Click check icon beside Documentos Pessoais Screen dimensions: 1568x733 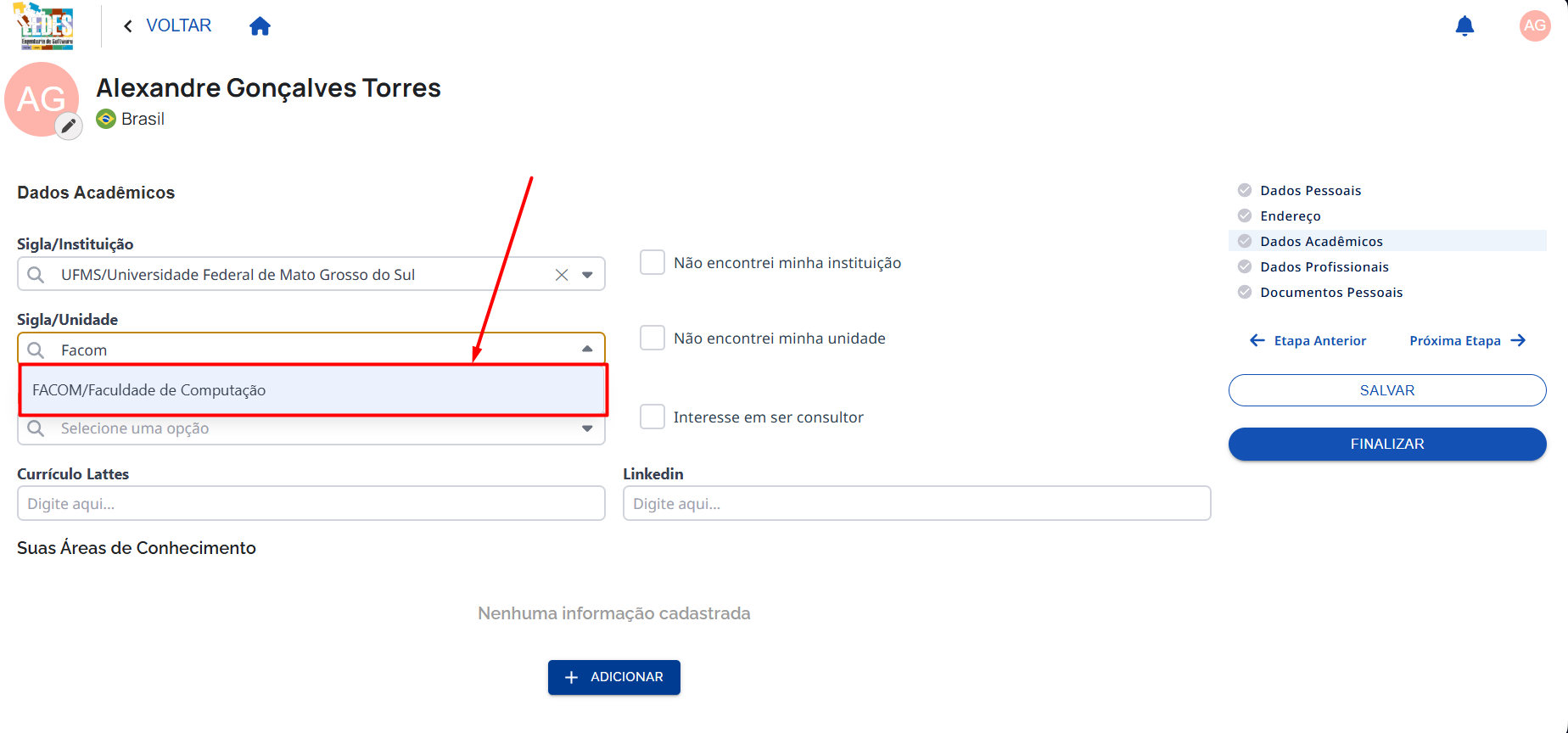(1245, 292)
